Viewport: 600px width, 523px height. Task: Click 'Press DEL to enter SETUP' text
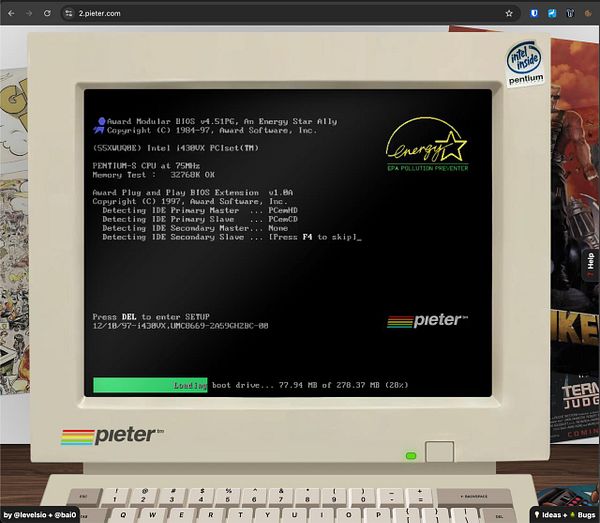point(151,317)
